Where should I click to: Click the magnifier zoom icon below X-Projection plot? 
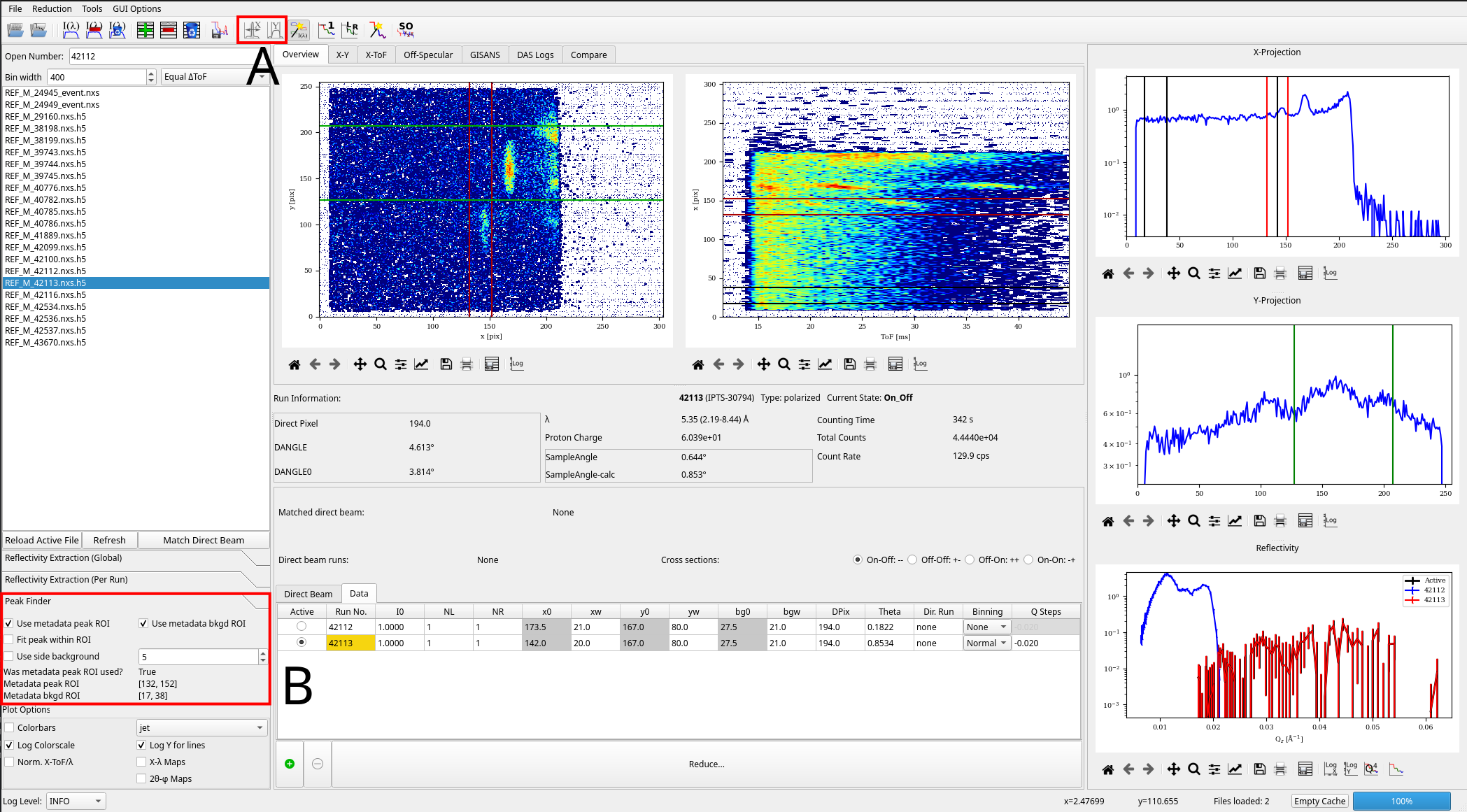pyautogui.click(x=1194, y=273)
